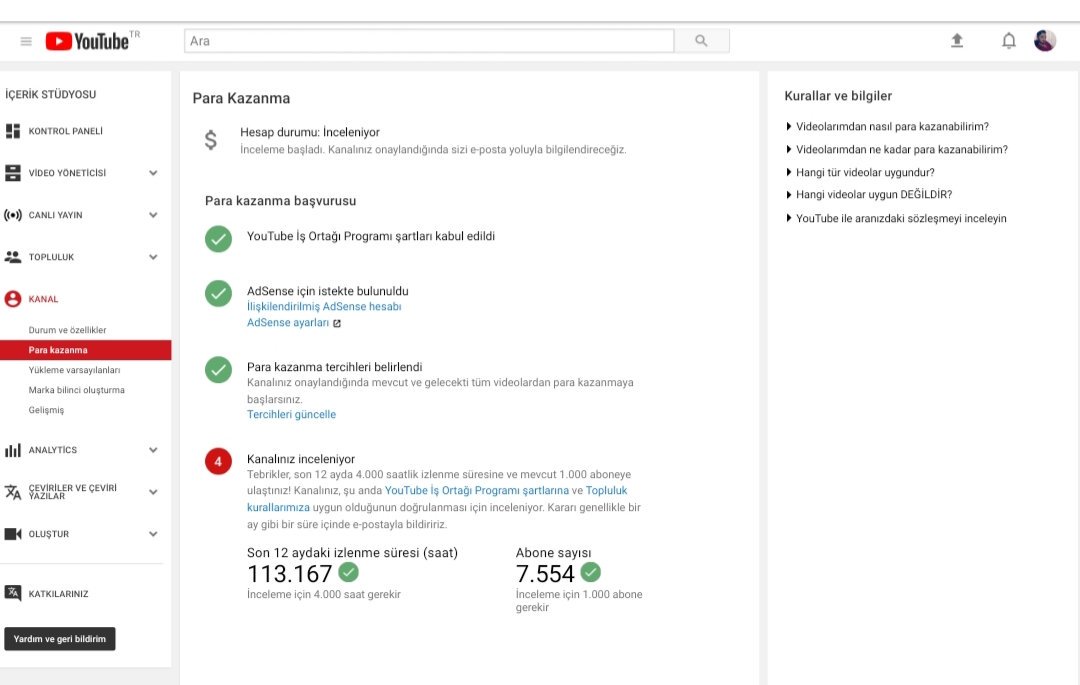Viewport: 1080px width, 685px height.
Task: Click the Kontrol Paneli dashboard icon
Action: 12,131
